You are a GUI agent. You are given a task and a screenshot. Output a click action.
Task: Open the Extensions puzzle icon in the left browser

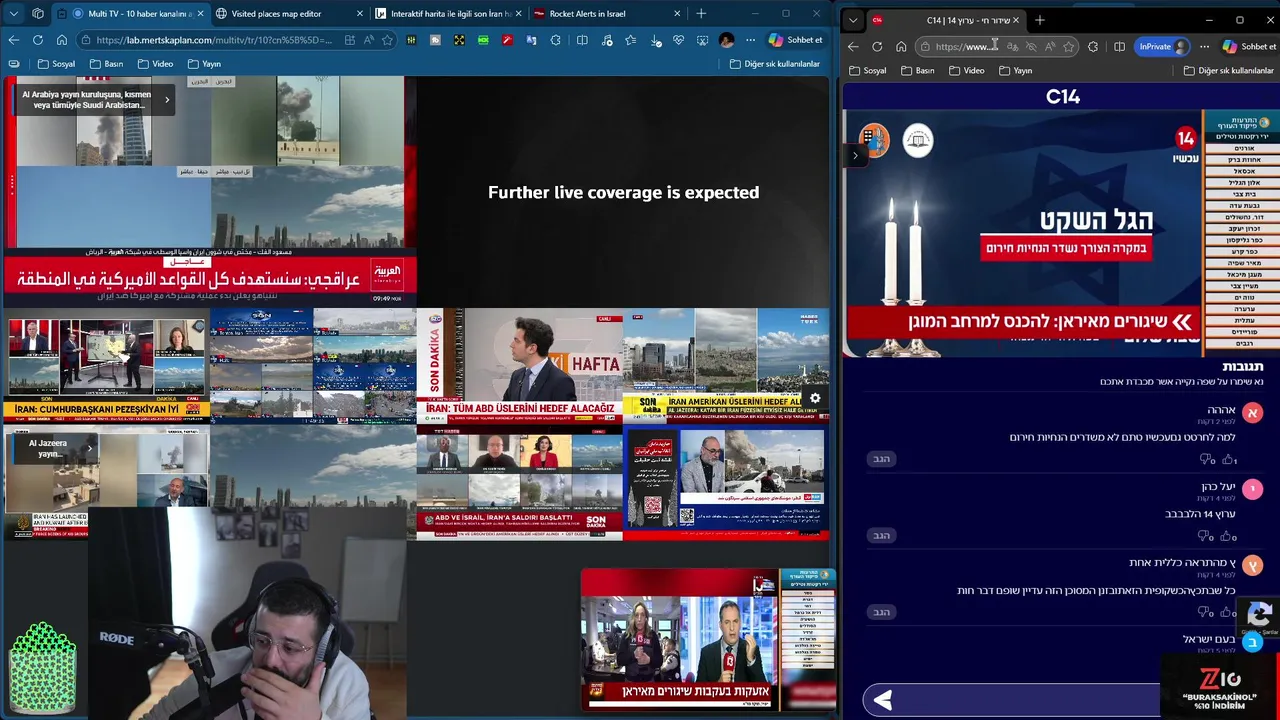(x=556, y=40)
